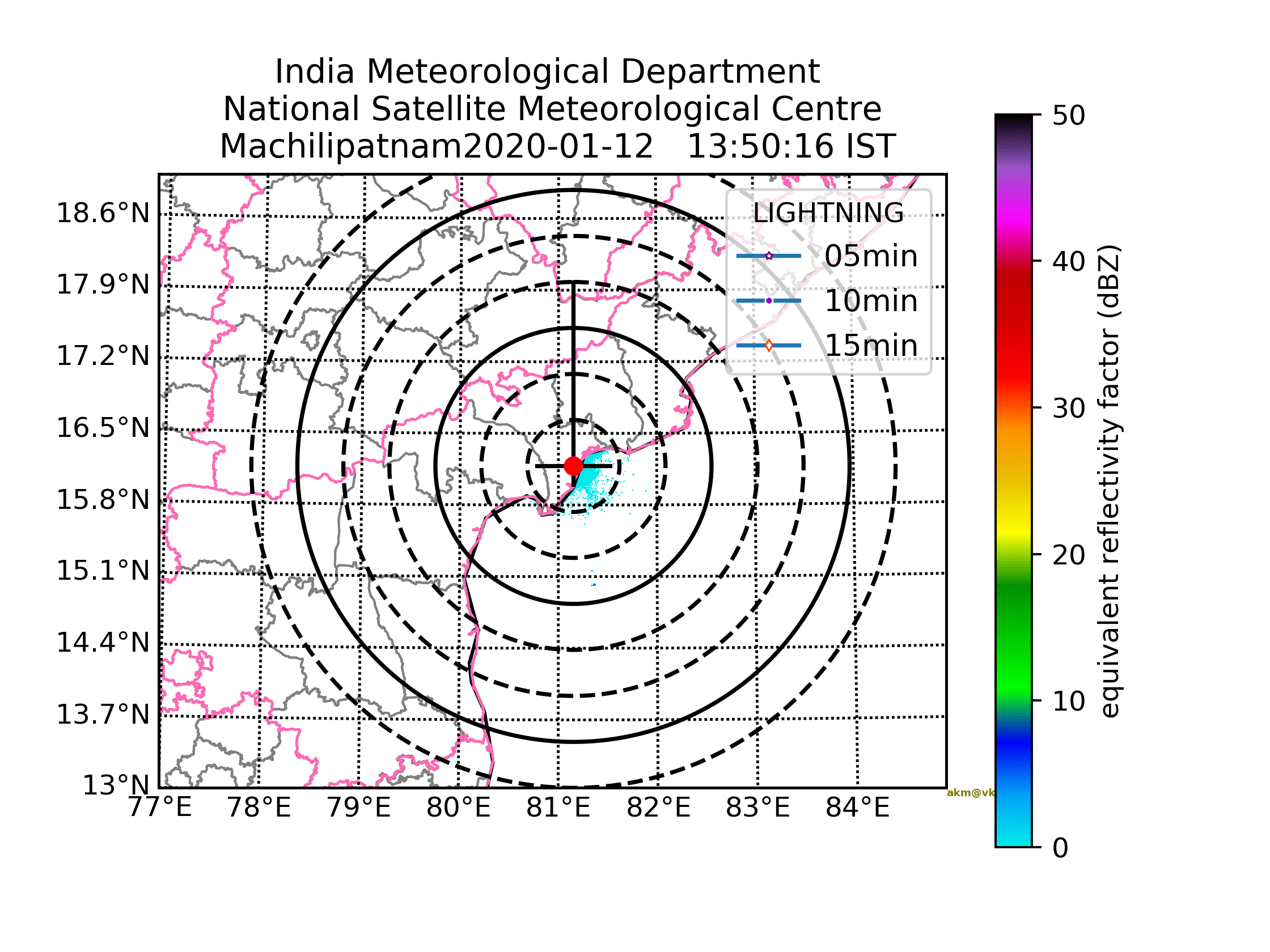The image size is (1270, 952).
Task: Click the colorbar tick label 50
Action: click(x=1069, y=116)
